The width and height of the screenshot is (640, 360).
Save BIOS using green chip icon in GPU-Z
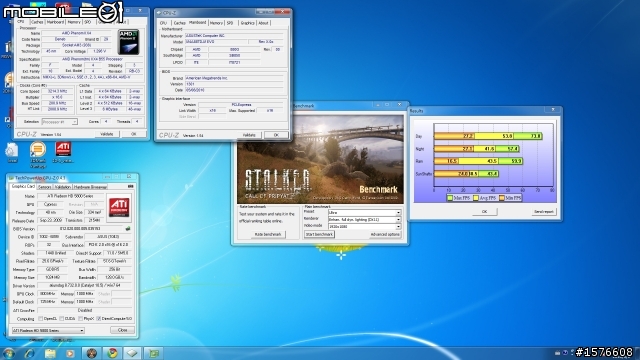pos(128,229)
